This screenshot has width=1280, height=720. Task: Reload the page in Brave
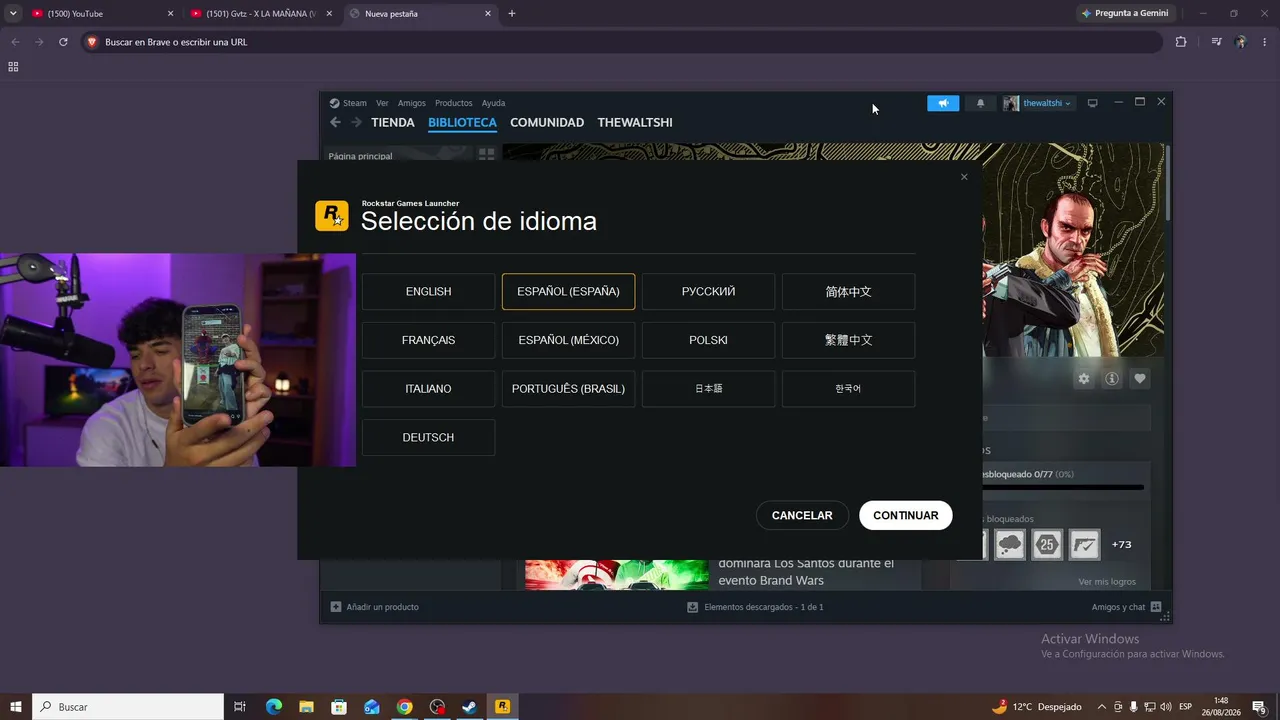click(x=63, y=42)
